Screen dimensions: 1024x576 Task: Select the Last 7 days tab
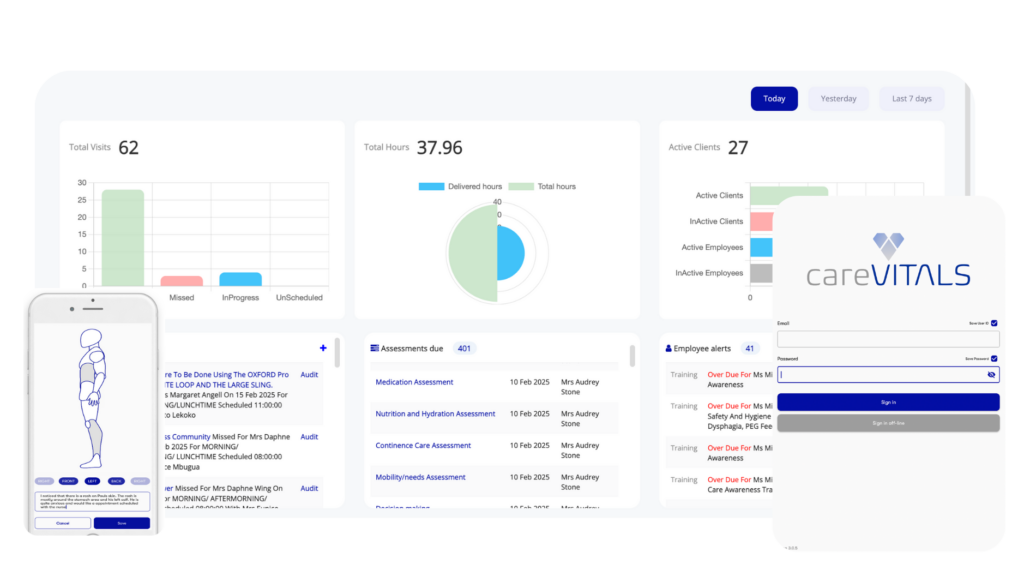pos(911,98)
